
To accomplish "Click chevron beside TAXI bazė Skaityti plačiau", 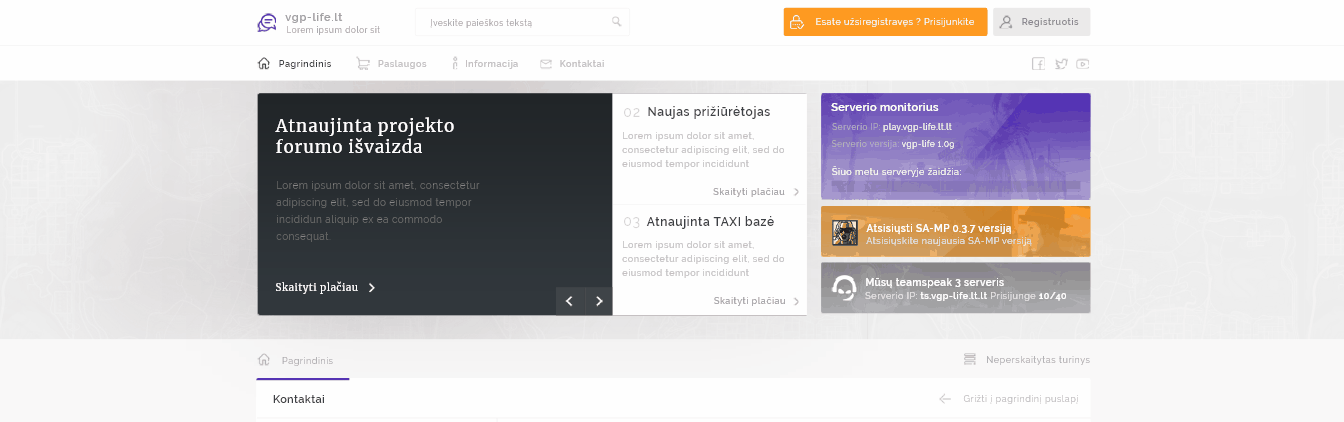I will [797, 301].
